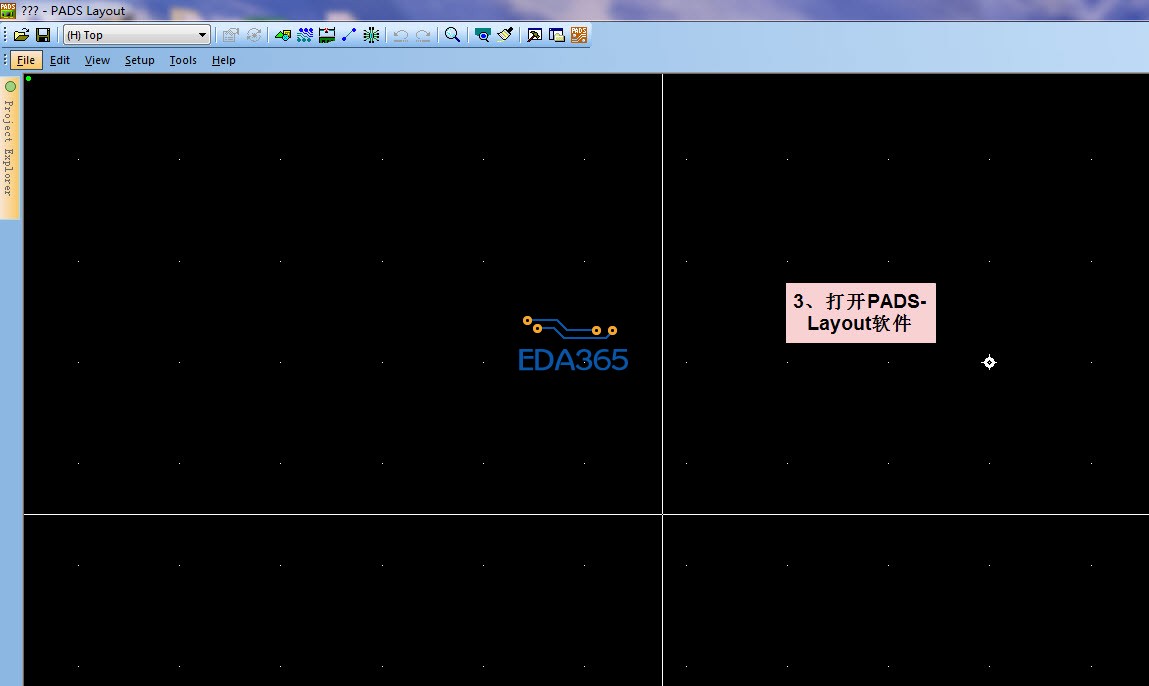Open the (H) Top layer dropdown

click(137, 34)
